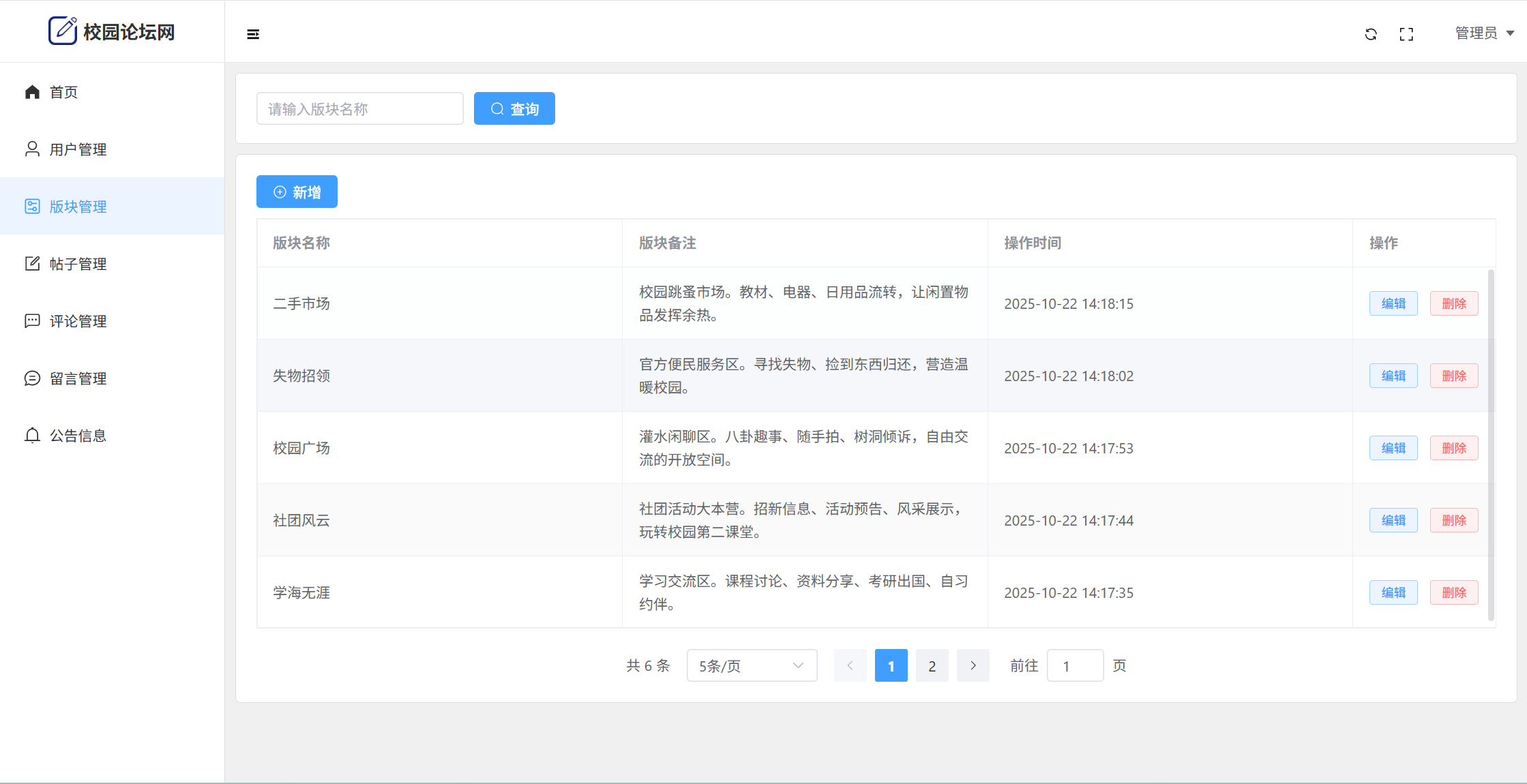Image resolution: width=1527 pixels, height=784 pixels.
Task: Open 评论管理 comment icon in sidebar
Action: coord(32,321)
